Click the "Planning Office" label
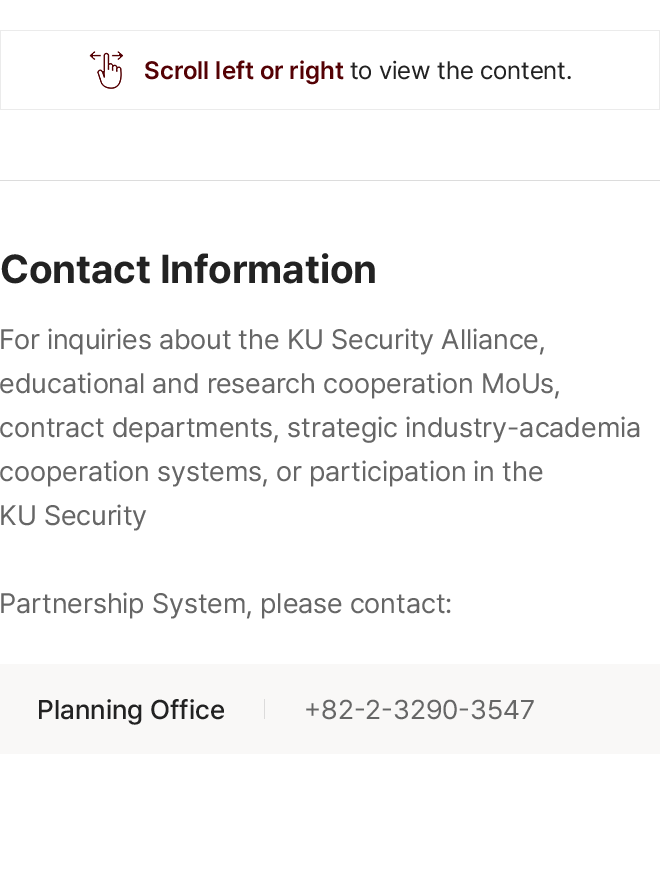Viewport: 660px width, 883px height. (x=131, y=710)
